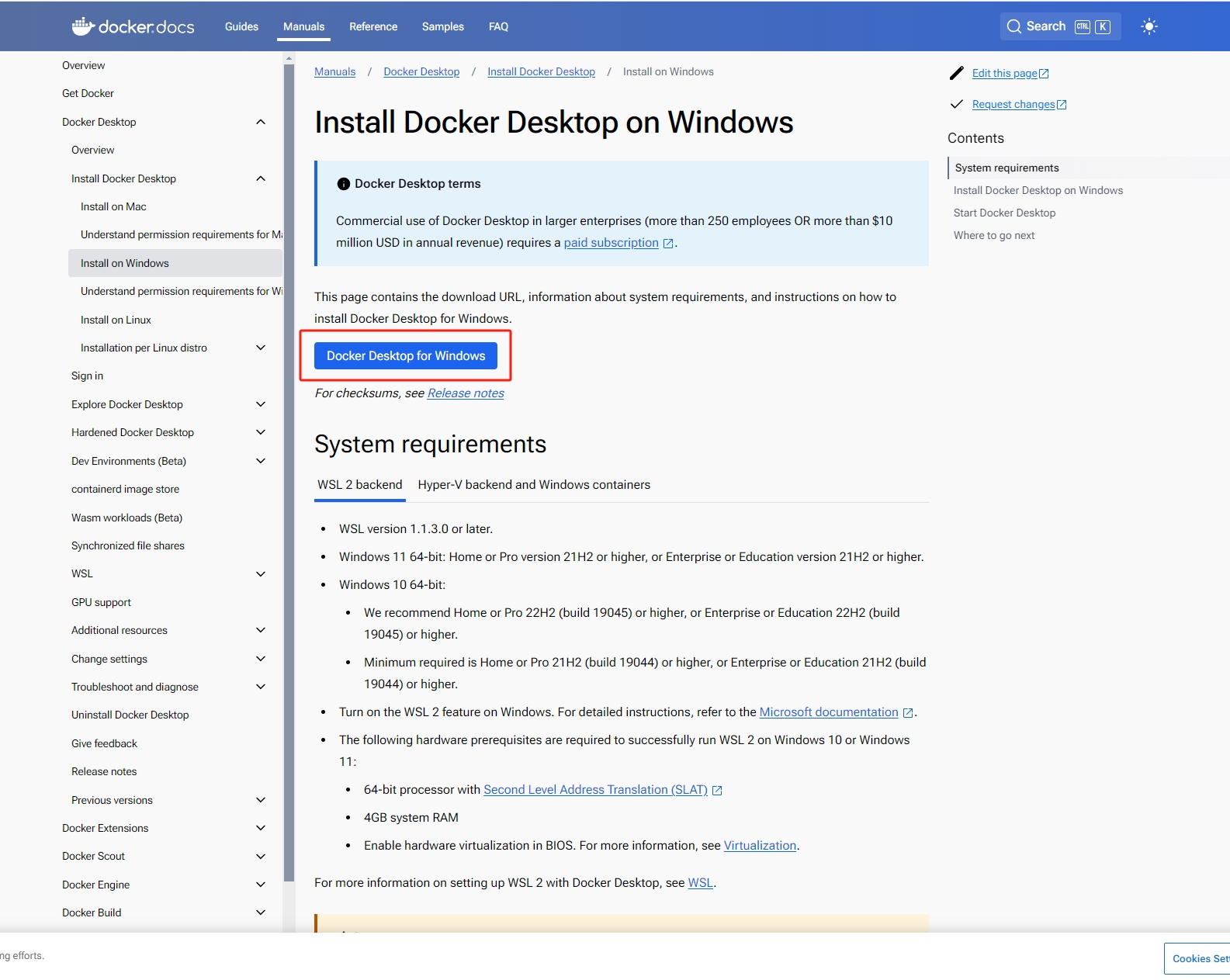Select Install on Linux in sidebar
1230x980 pixels.
point(116,320)
